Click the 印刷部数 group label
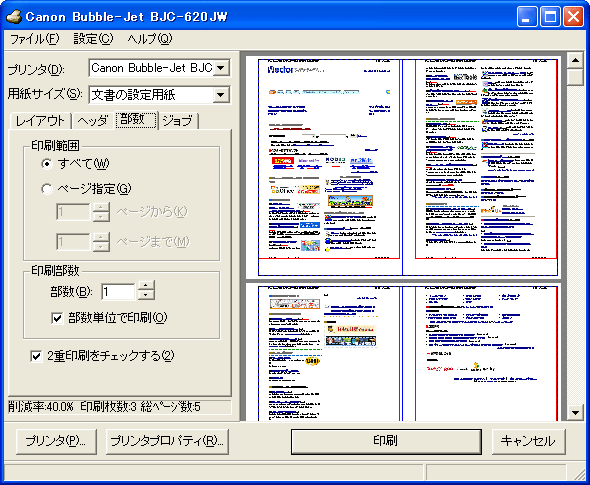Screen dimensions: 590x485 [x=55, y=270]
